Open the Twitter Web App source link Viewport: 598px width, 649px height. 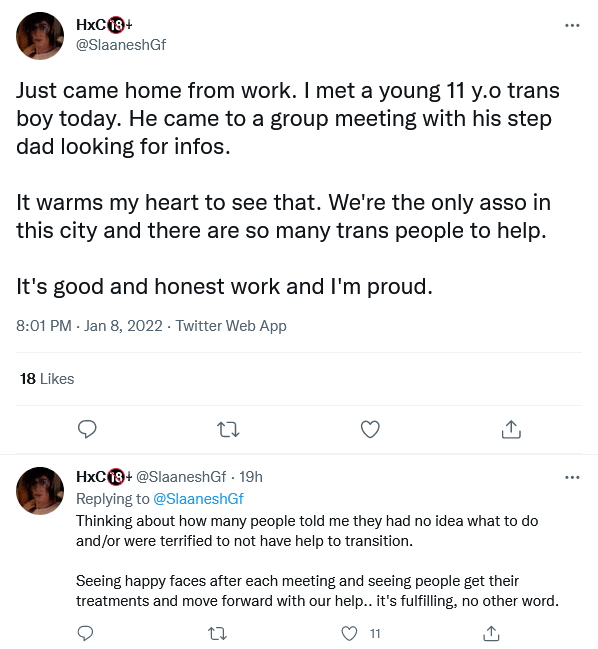click(x=231, y=326)
